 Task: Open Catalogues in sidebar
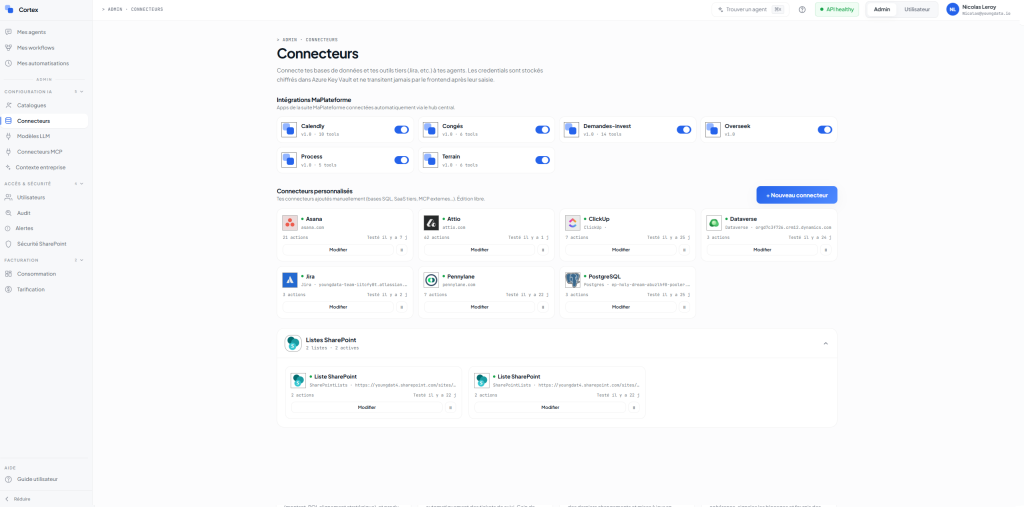click(x=44, y=105)
